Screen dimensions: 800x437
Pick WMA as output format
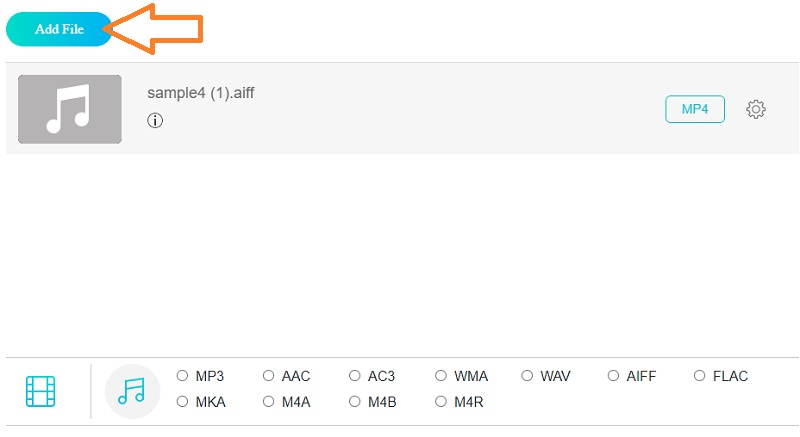click(441, 377)
